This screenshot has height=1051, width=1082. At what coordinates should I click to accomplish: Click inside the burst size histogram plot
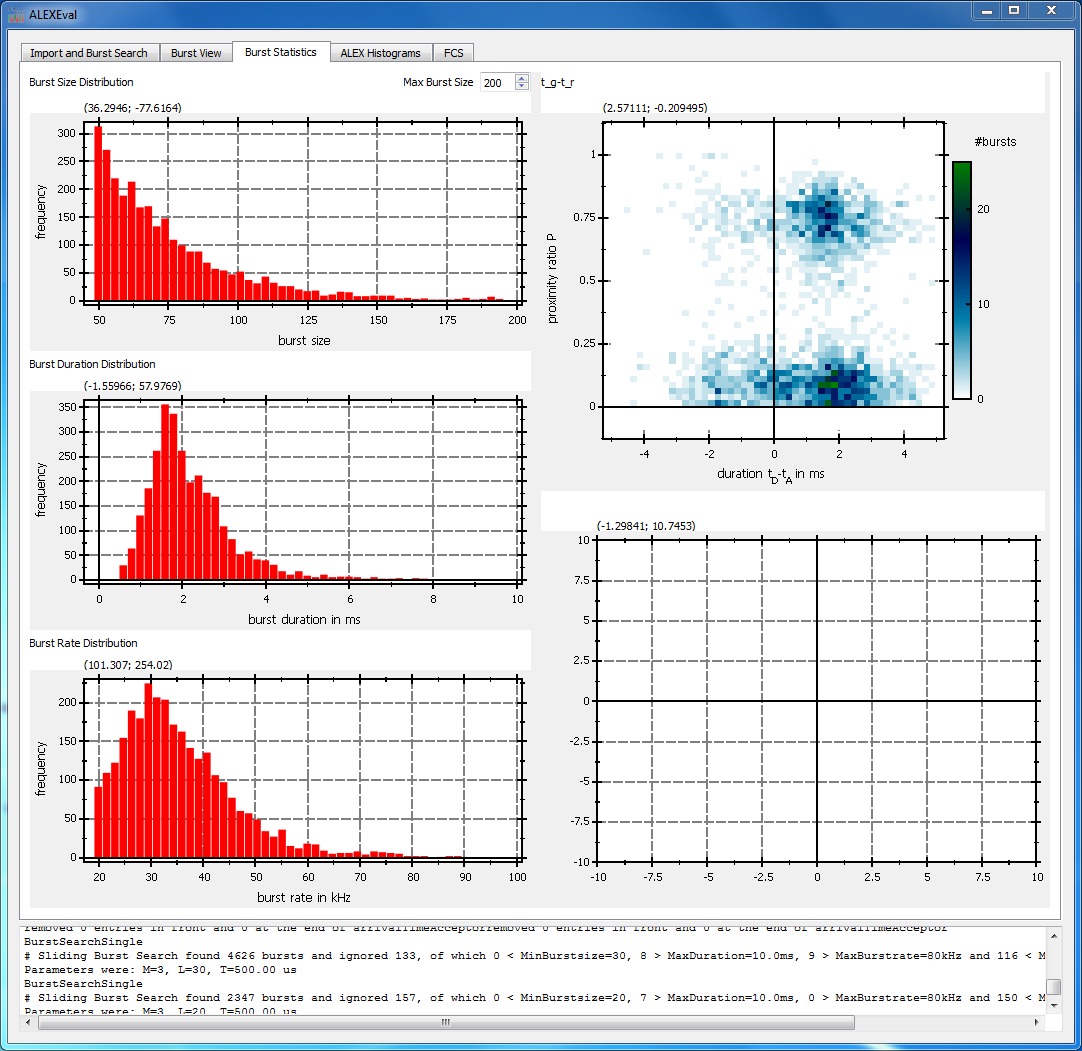pyautogui.click(x=304, y=212)
